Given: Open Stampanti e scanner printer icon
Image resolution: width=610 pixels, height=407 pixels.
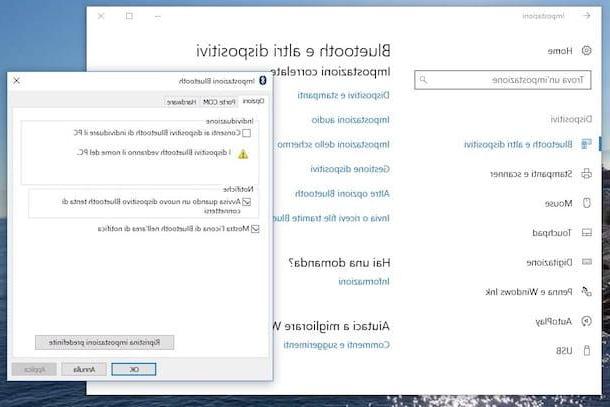Looking at the screenshot, I should click(586, 174).
